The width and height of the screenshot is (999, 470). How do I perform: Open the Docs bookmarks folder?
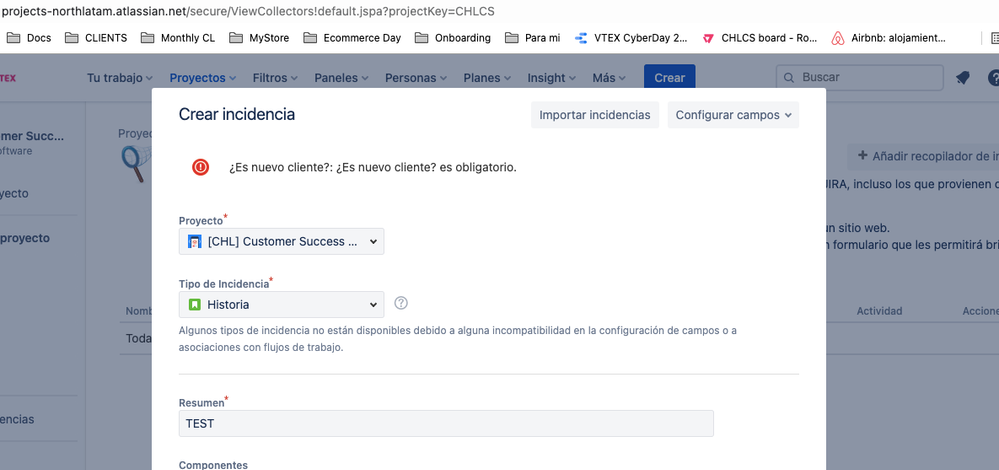tap(29, 38)
